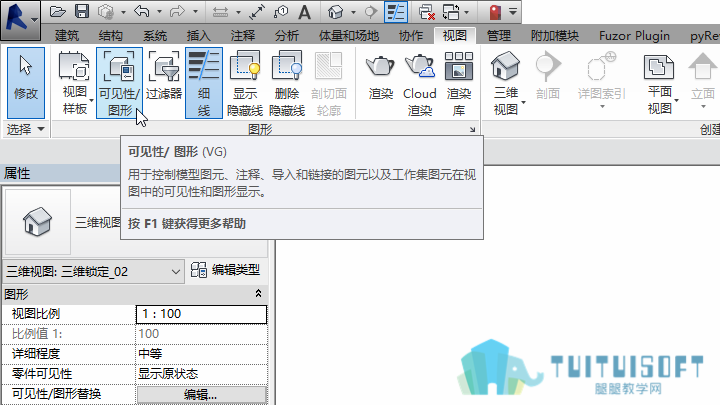
Task: Create a Section view from ribbon
Action: coord(548,76)
